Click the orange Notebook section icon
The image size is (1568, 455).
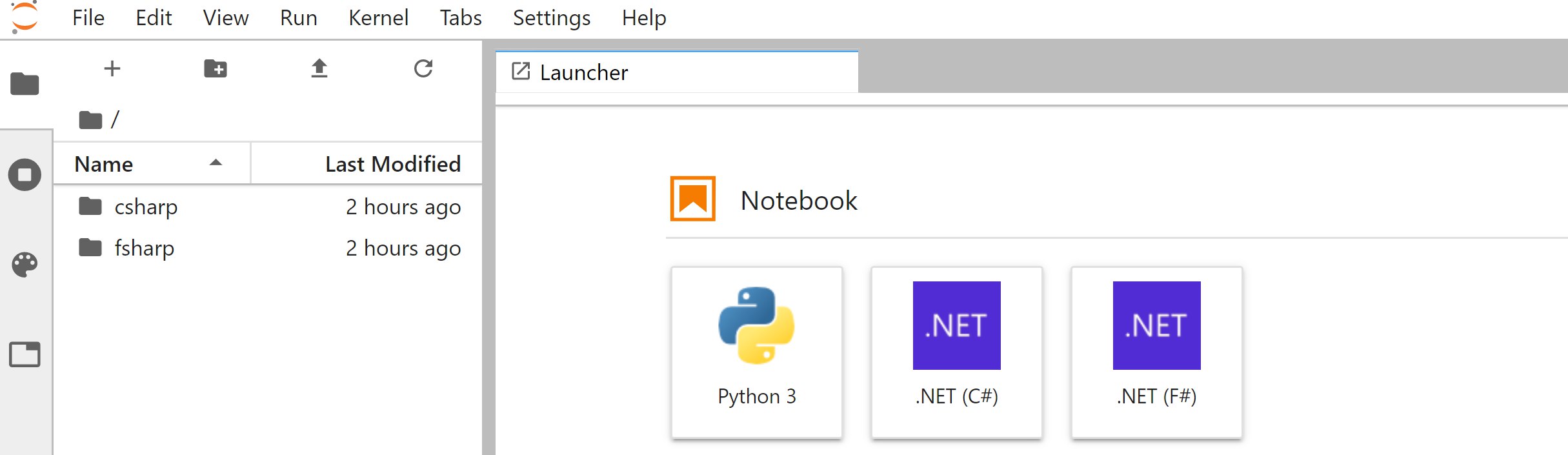click(x=693, y=199)
